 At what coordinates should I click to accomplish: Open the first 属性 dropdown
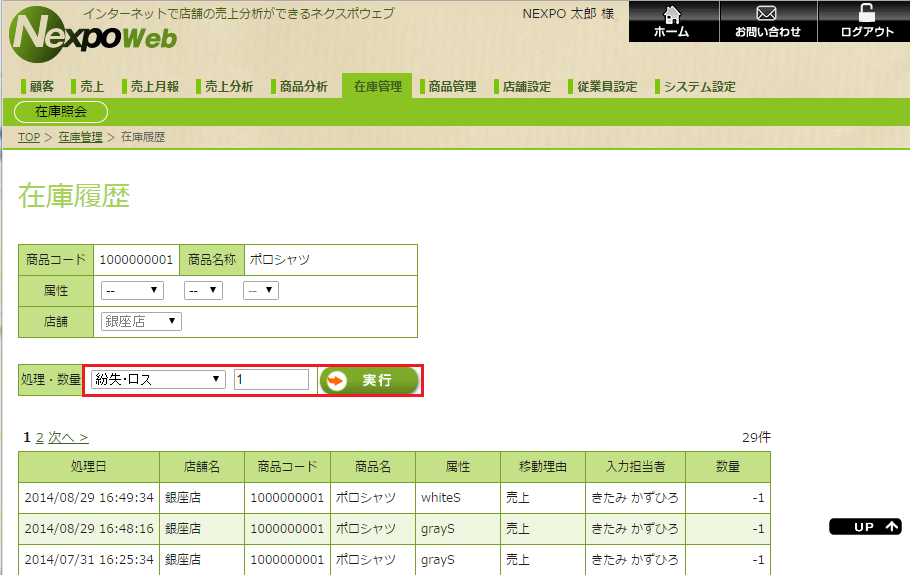pos(132,290)
